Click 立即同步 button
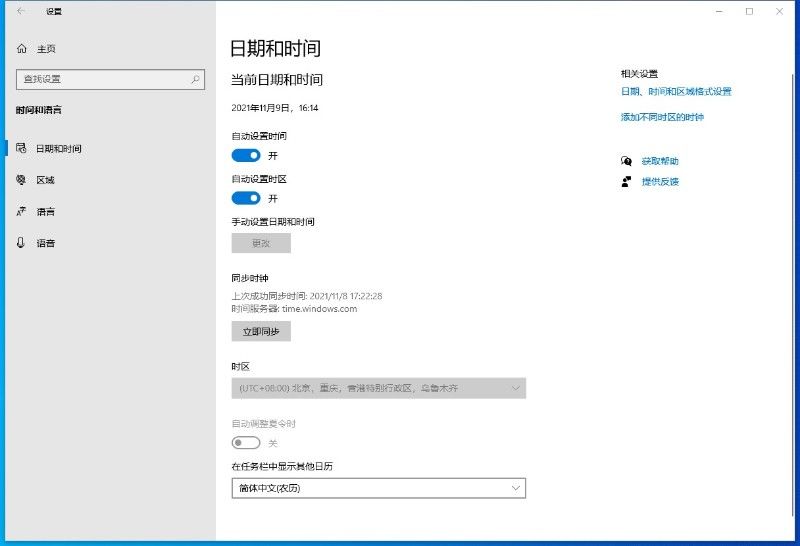800x546 pixels. [x=261, y=332]
